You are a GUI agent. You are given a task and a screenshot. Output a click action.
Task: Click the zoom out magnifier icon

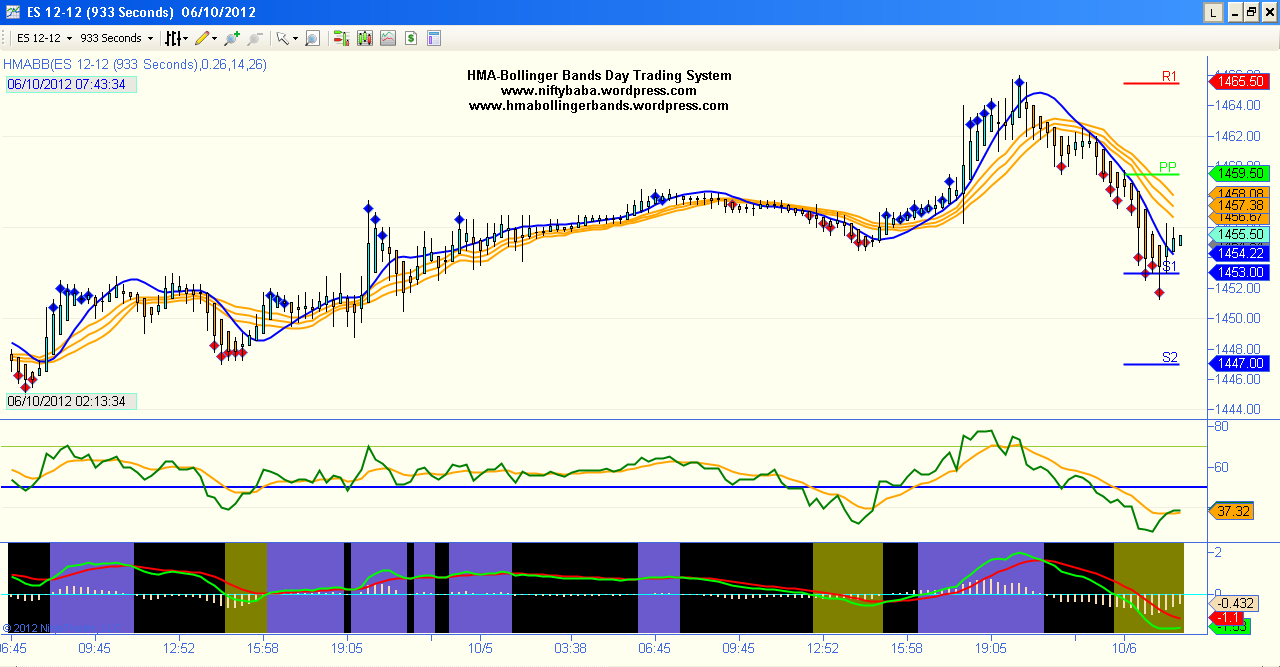[x=254, y=38]
